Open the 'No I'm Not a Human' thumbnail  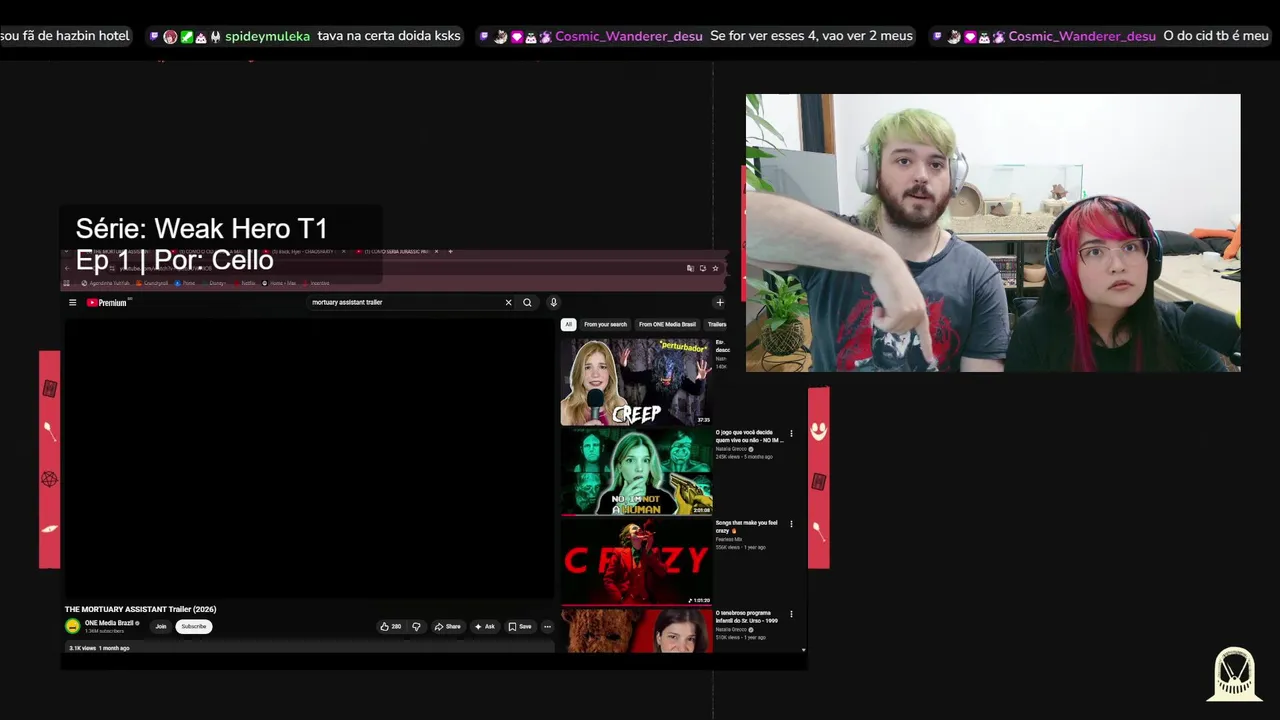click(636, 471)
